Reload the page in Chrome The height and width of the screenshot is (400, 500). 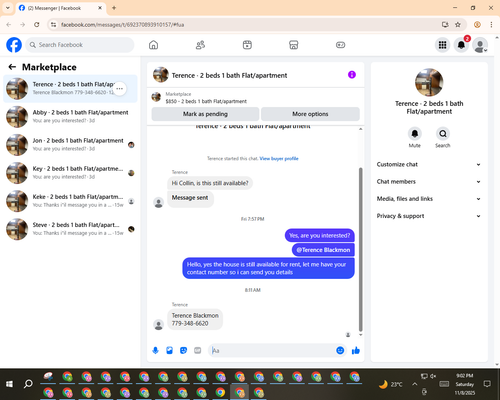point(37,25)
